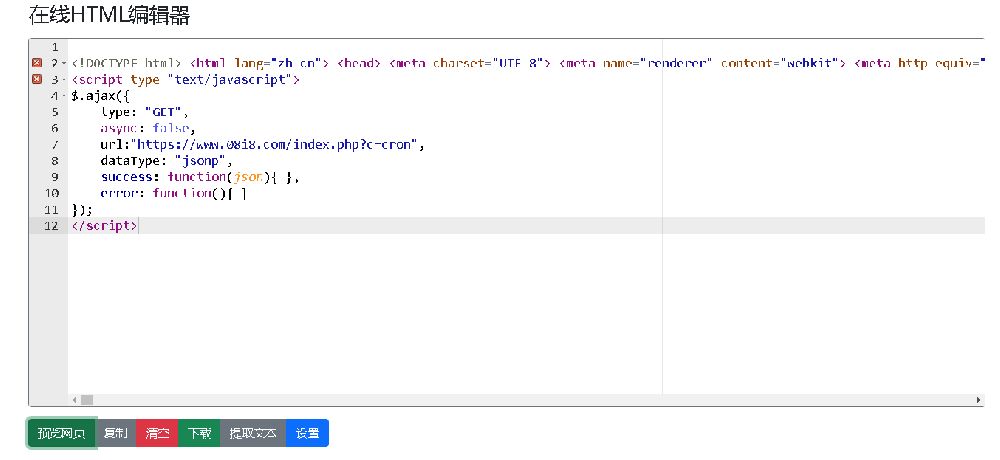This screenshot has height=460, width=1000.
Task: Click the horizontal scrollbar left arrow
Action: point(74,400)
